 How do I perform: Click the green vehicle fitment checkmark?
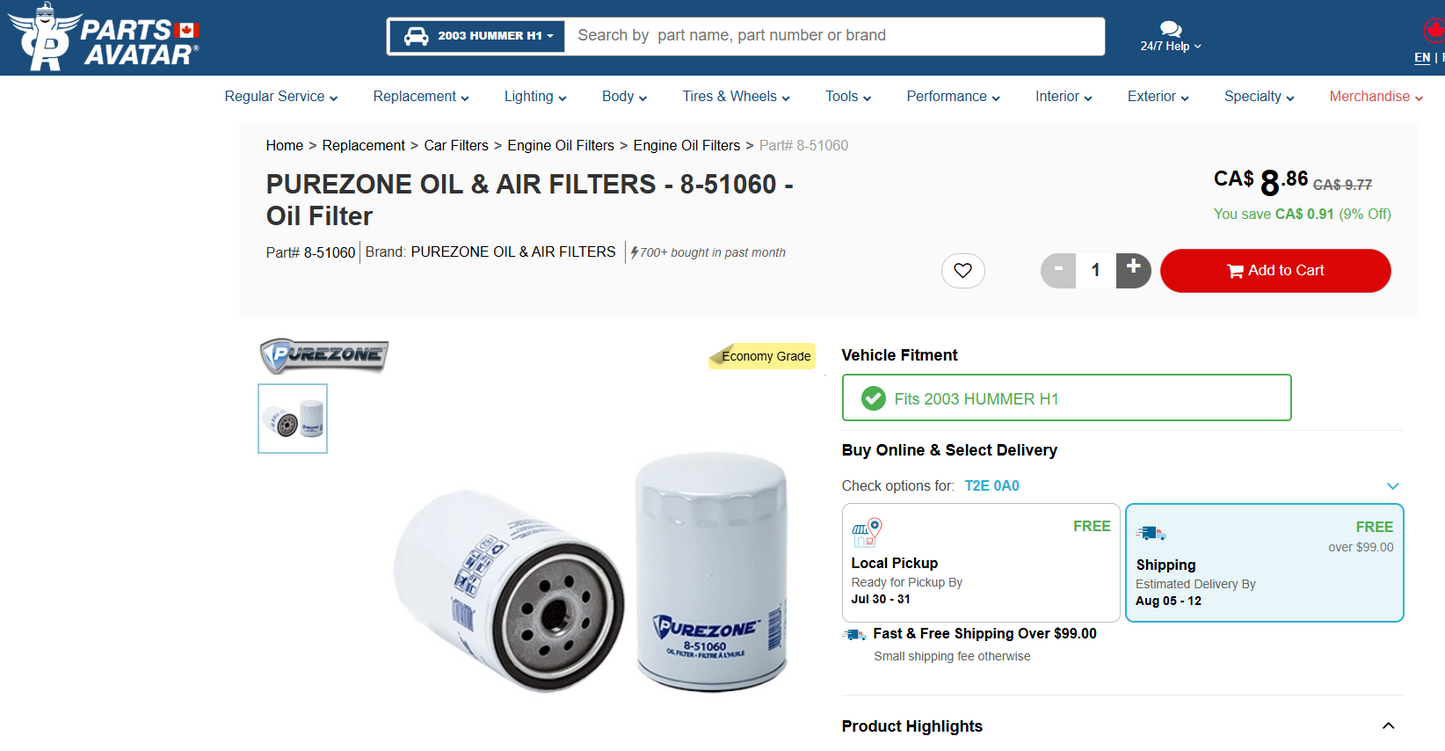[873, 398]
